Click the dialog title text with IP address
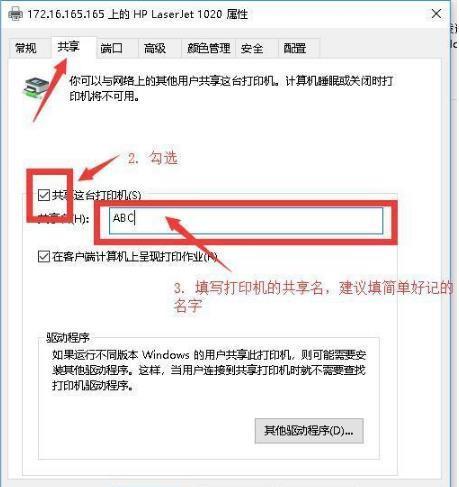The image size is (459, 487). click(138, 14)
